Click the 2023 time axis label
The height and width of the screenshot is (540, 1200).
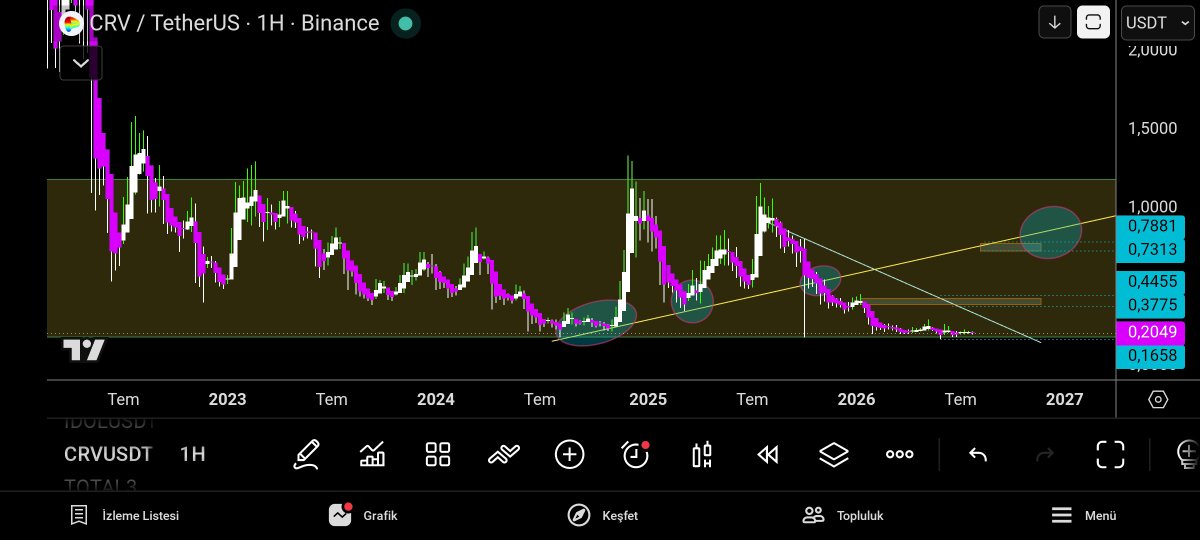(x=227, y=399)
